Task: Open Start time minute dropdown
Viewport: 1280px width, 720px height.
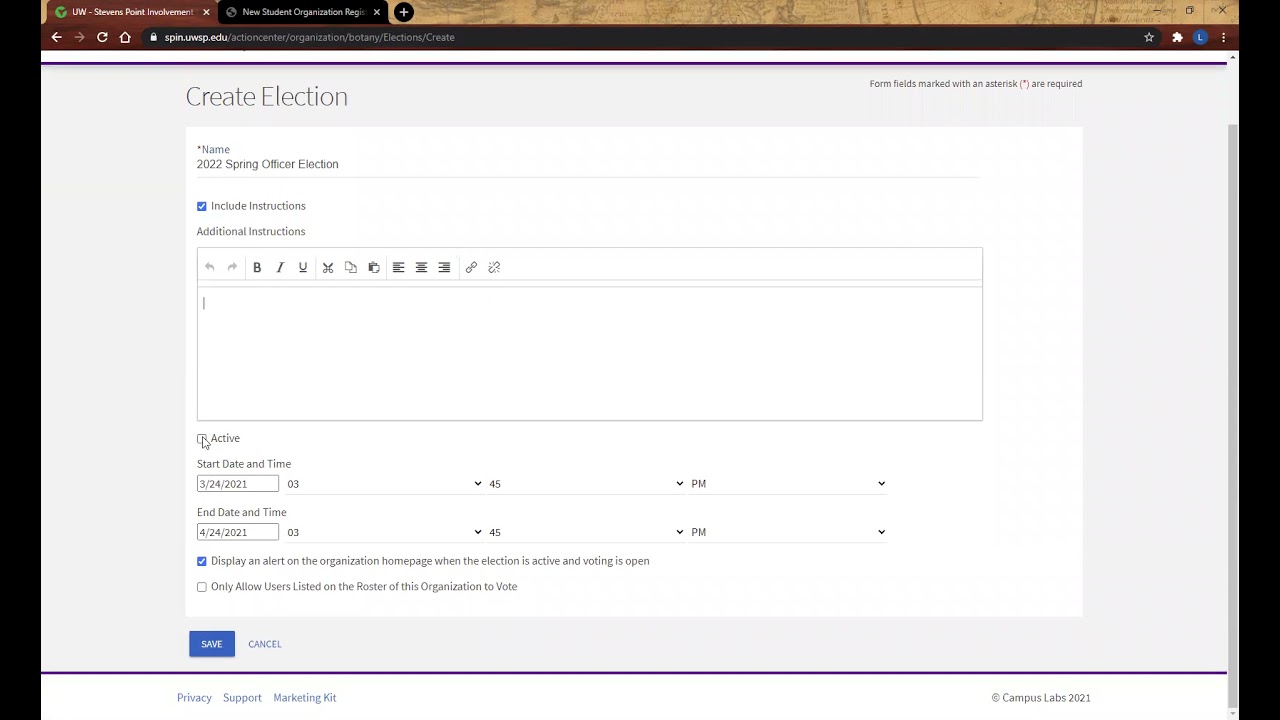Action: click(x=586, y=484)
